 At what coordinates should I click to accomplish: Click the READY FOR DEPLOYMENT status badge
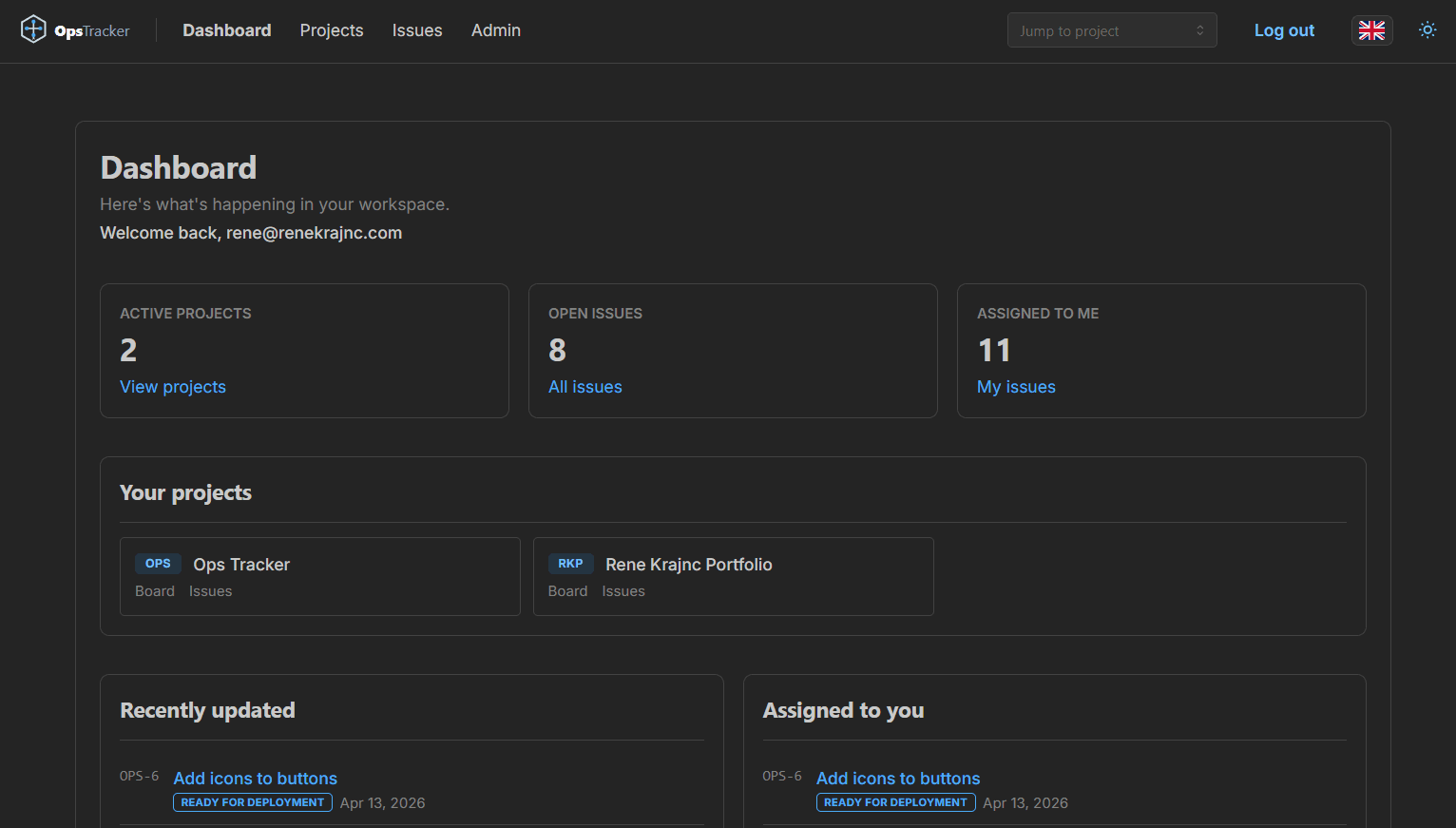[252, 801]
